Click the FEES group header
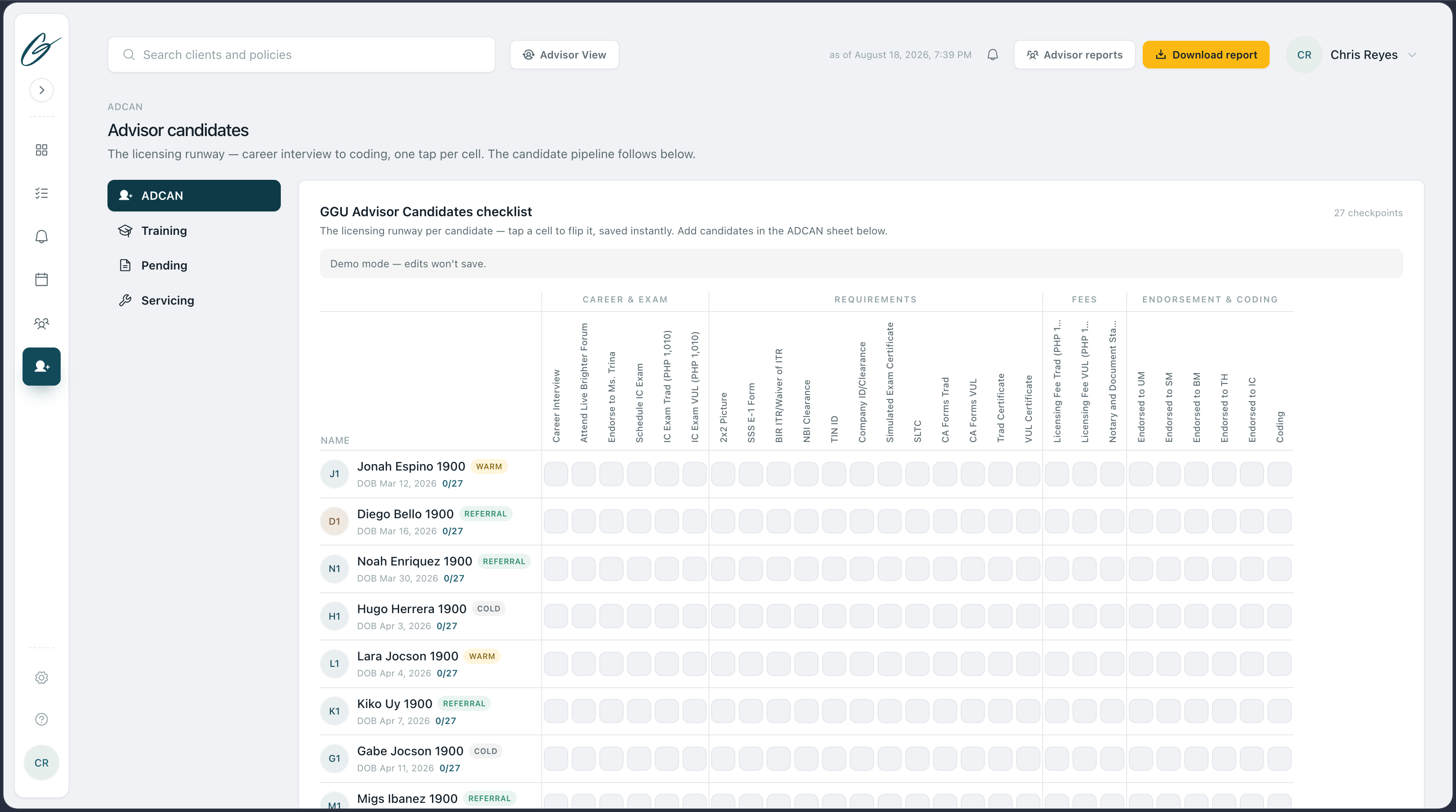 pyautogui.click(x=1084, y=299)
